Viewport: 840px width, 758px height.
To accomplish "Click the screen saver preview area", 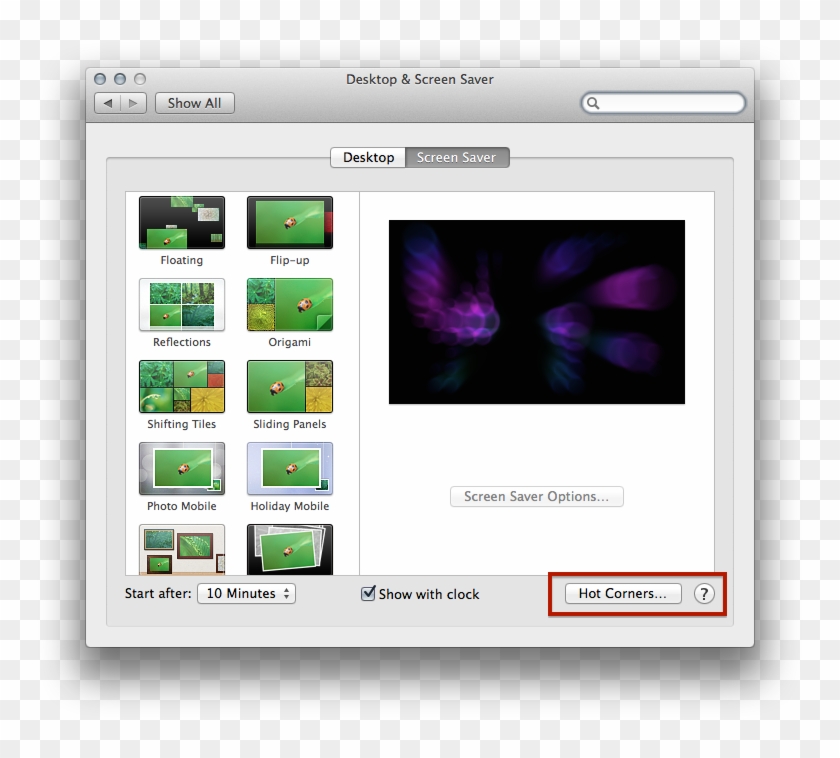I will coord(537,310).
